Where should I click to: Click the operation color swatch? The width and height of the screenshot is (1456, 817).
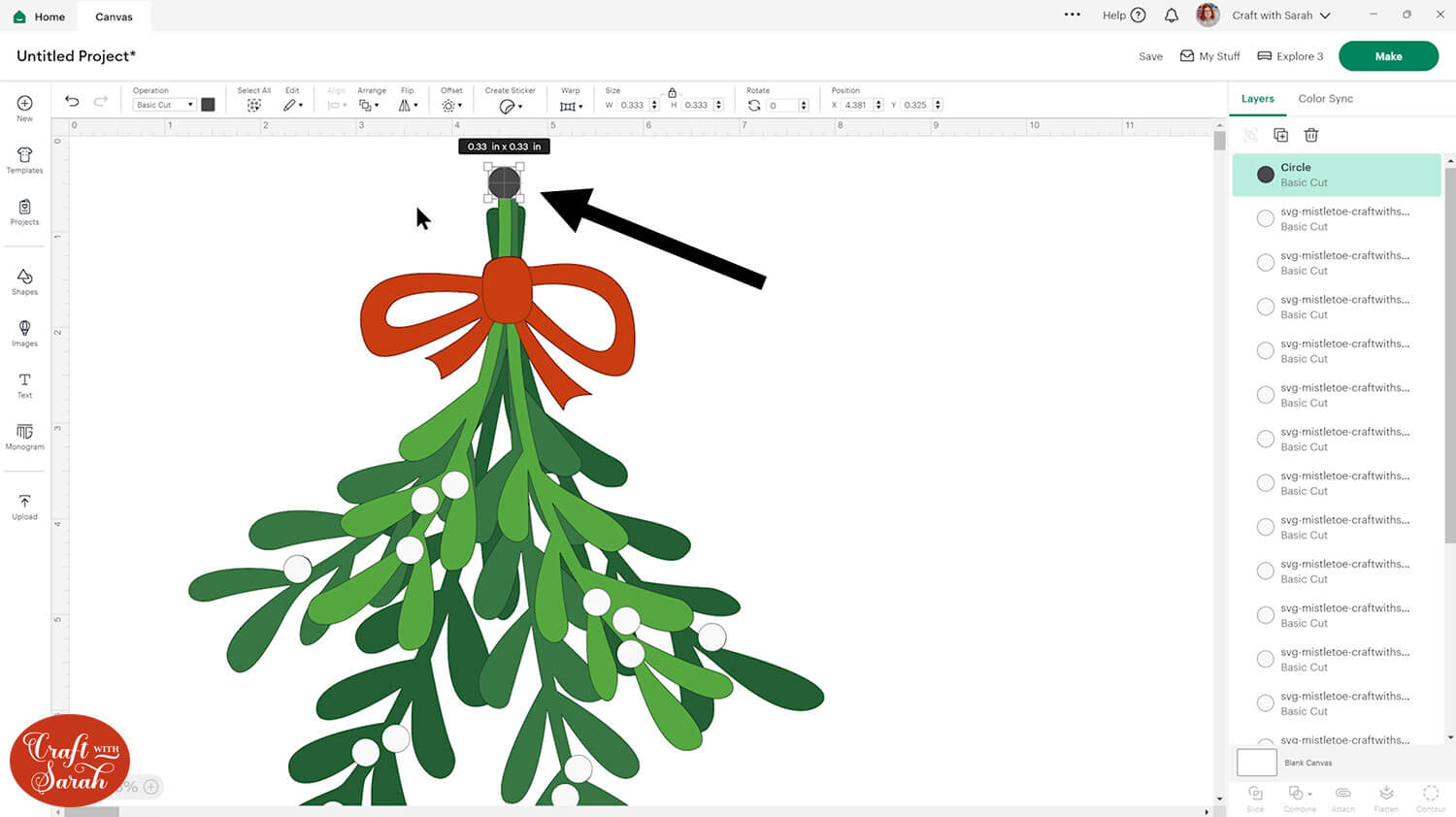(208, 105)
